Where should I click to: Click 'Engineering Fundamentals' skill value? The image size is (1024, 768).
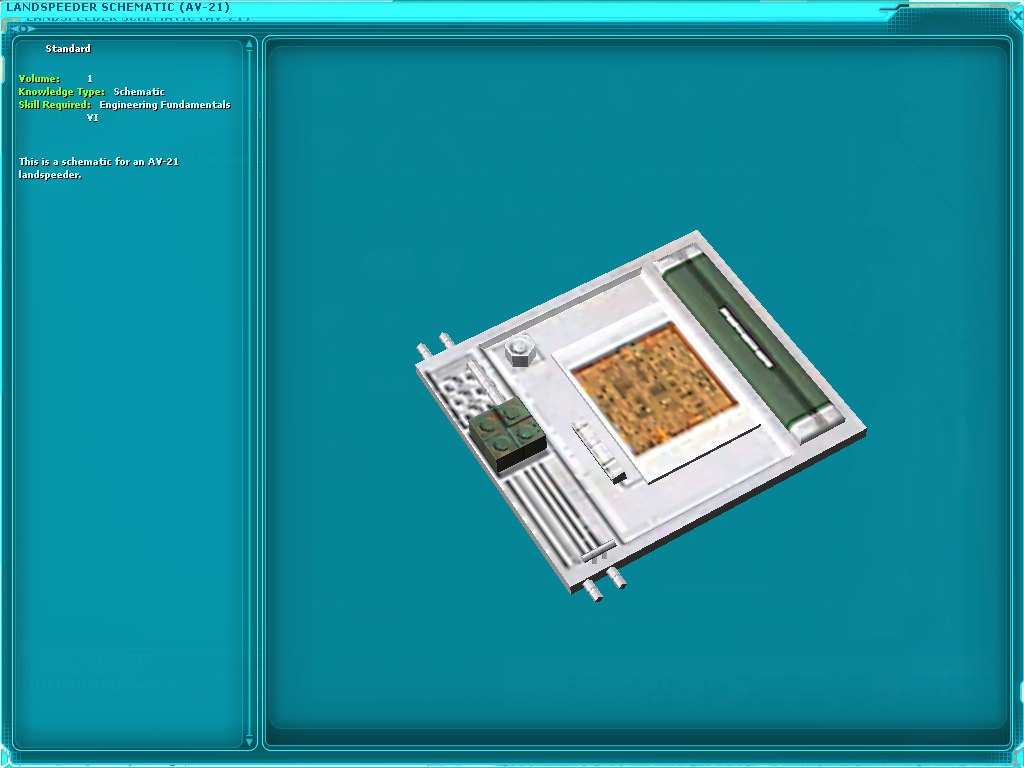pos(165,104)
